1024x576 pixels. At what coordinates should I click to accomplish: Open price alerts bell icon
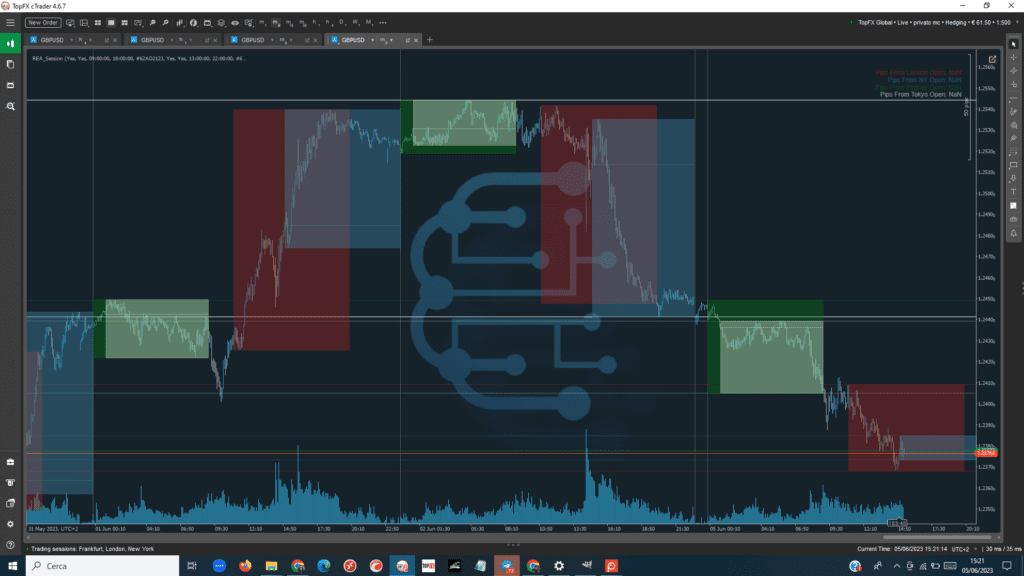tap(1014, 233)
